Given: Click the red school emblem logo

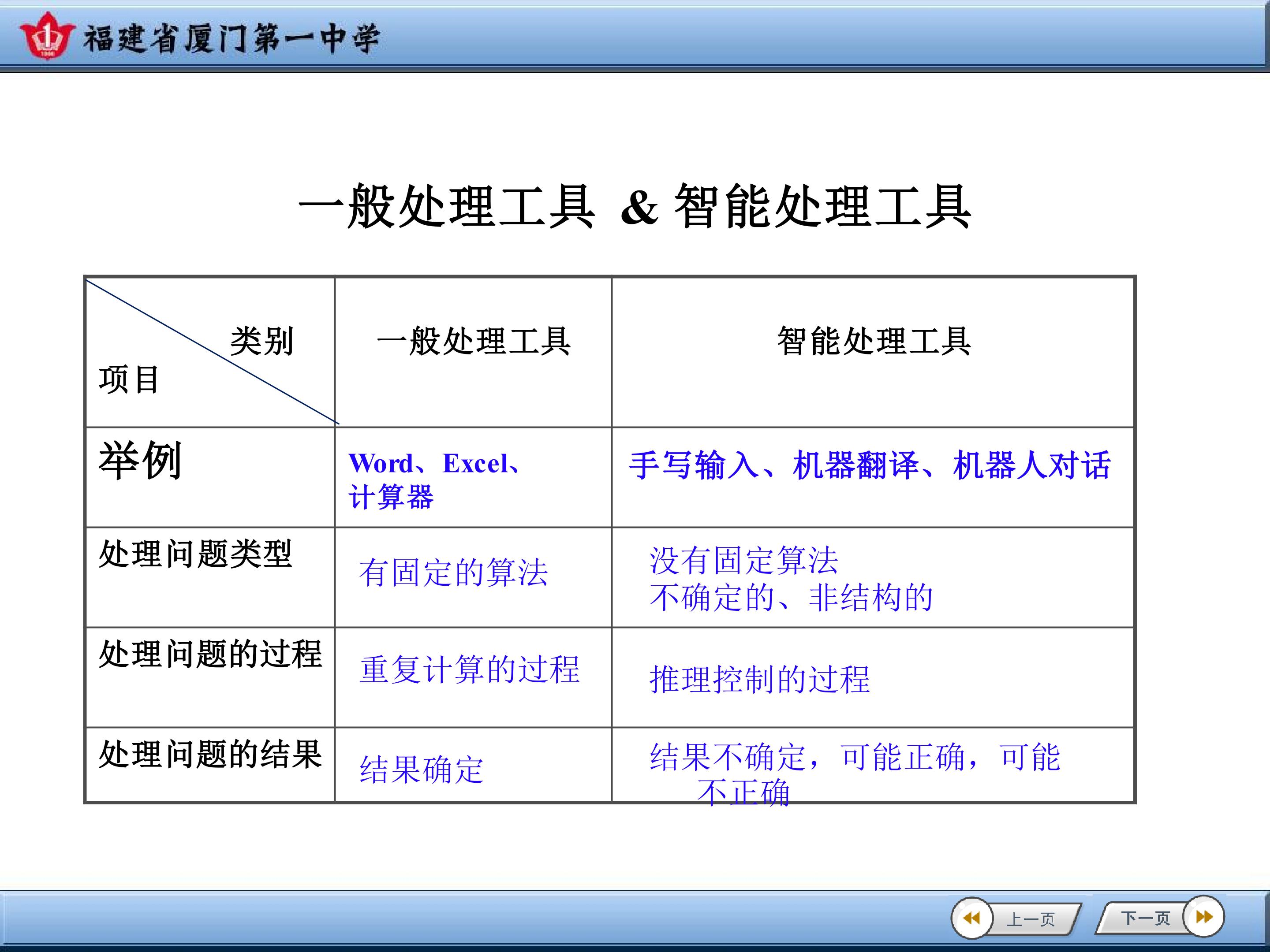Looking at the screenshot, I should (x=47, y=36).
